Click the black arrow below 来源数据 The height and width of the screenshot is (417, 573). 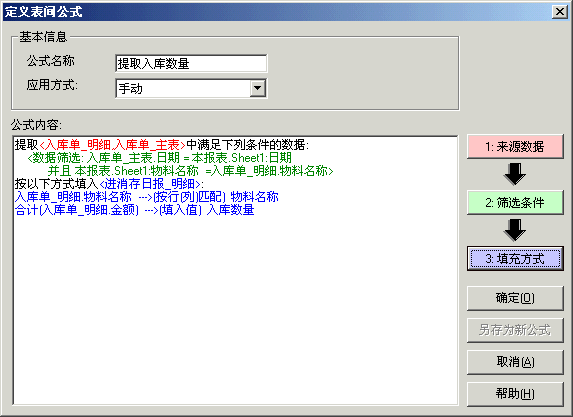[515, 174]
